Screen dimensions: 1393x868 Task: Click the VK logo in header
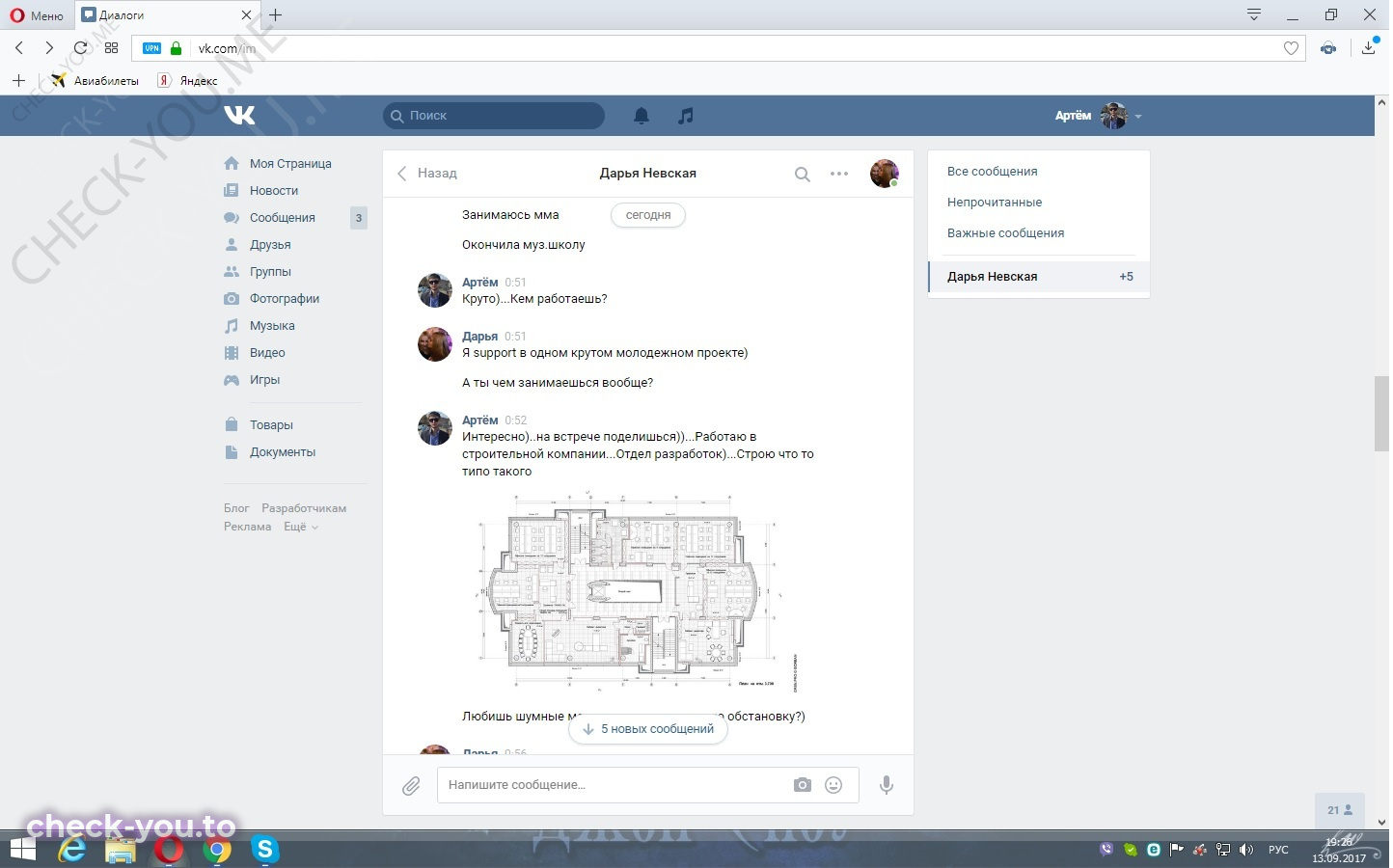pyautogui.click(x=239, y=116)
